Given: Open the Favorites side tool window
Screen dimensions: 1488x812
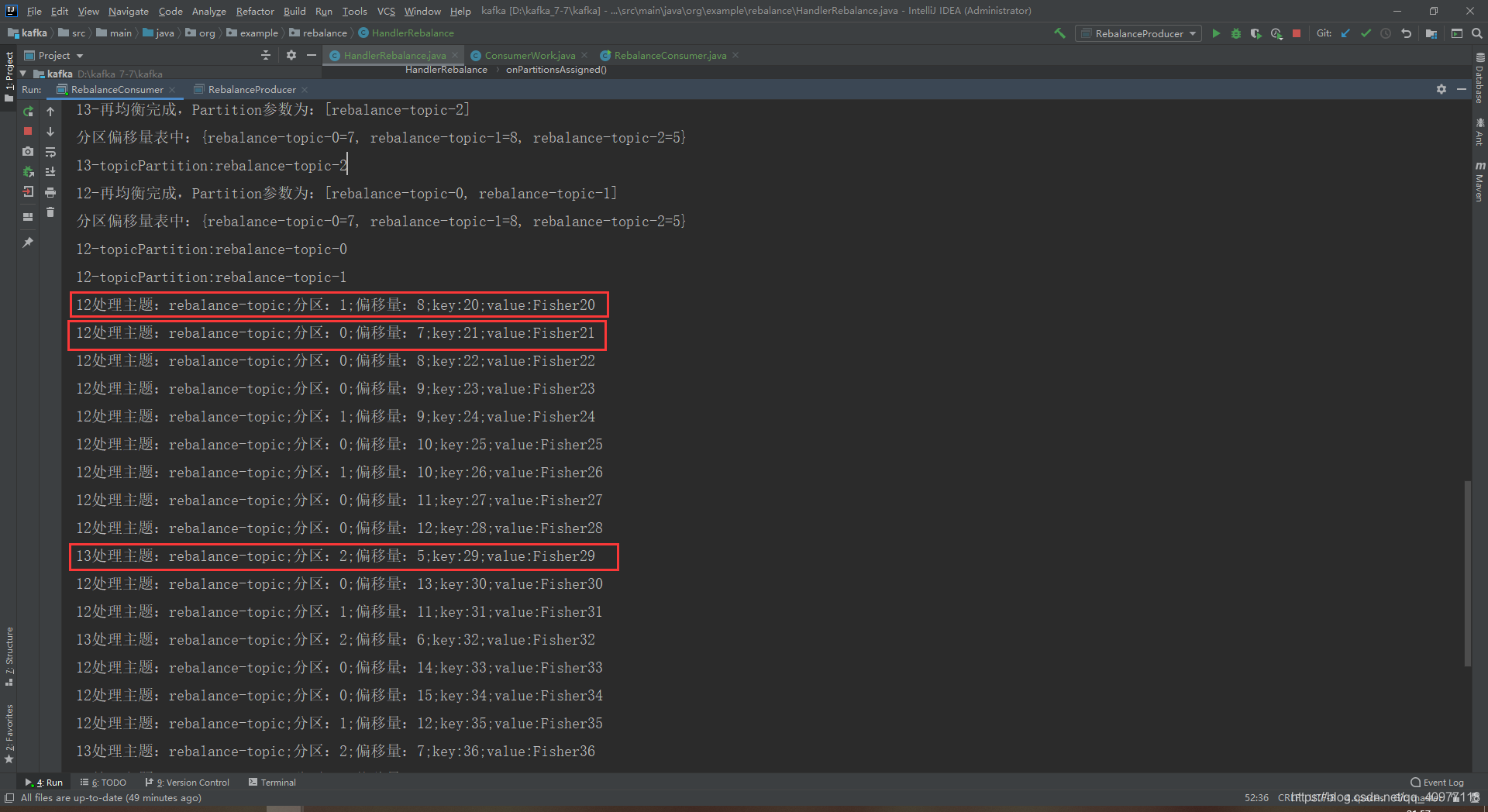Looking at the screenshot, I should pyautogui.click(x=9, y=733).
